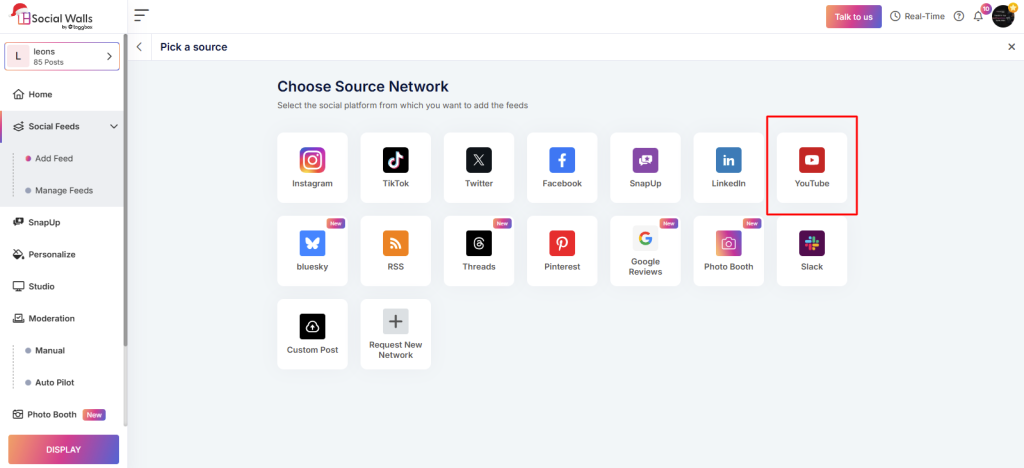Viewport: 1024px width, 468px height.
Task: Select the YouTube source network
Action: [811, 167]
